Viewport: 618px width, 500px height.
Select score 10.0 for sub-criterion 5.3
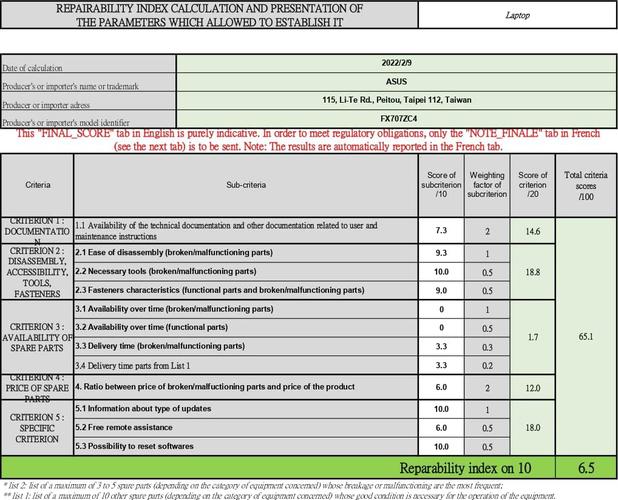[441, 447]
